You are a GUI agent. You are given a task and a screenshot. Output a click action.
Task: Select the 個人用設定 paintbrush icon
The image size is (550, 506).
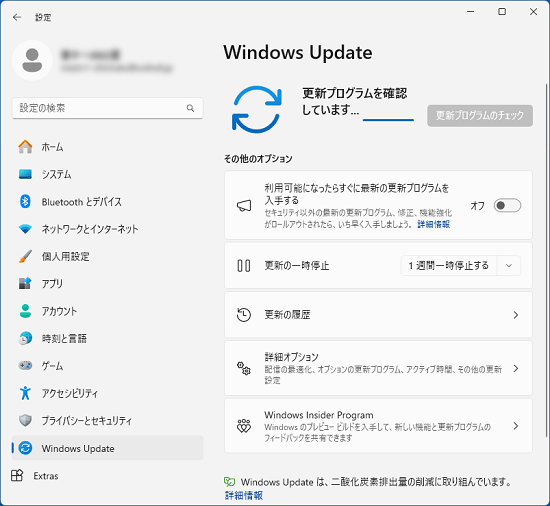pos(25,256)
